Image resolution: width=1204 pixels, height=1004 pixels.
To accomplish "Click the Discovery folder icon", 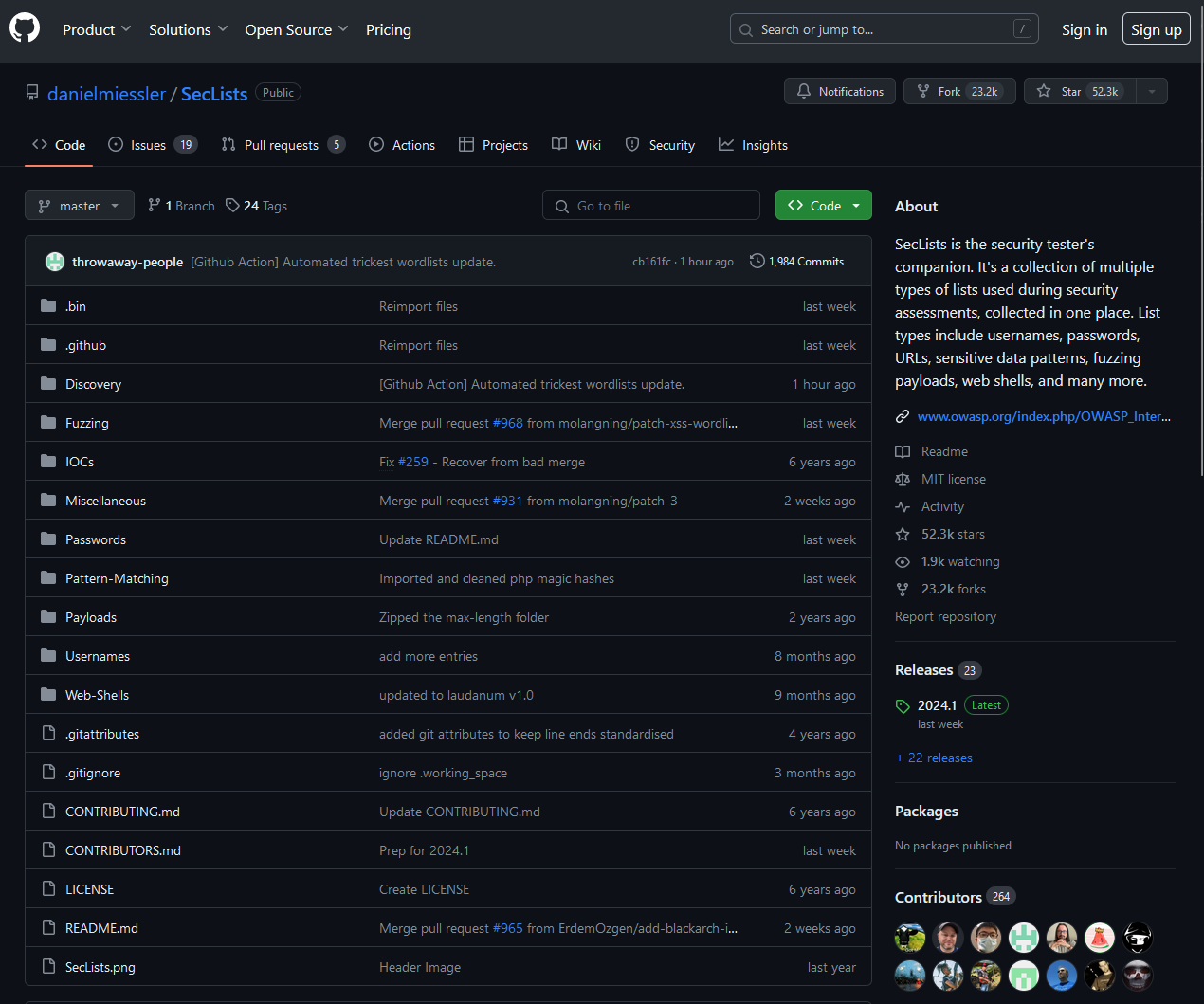I will tap(48, 383).
